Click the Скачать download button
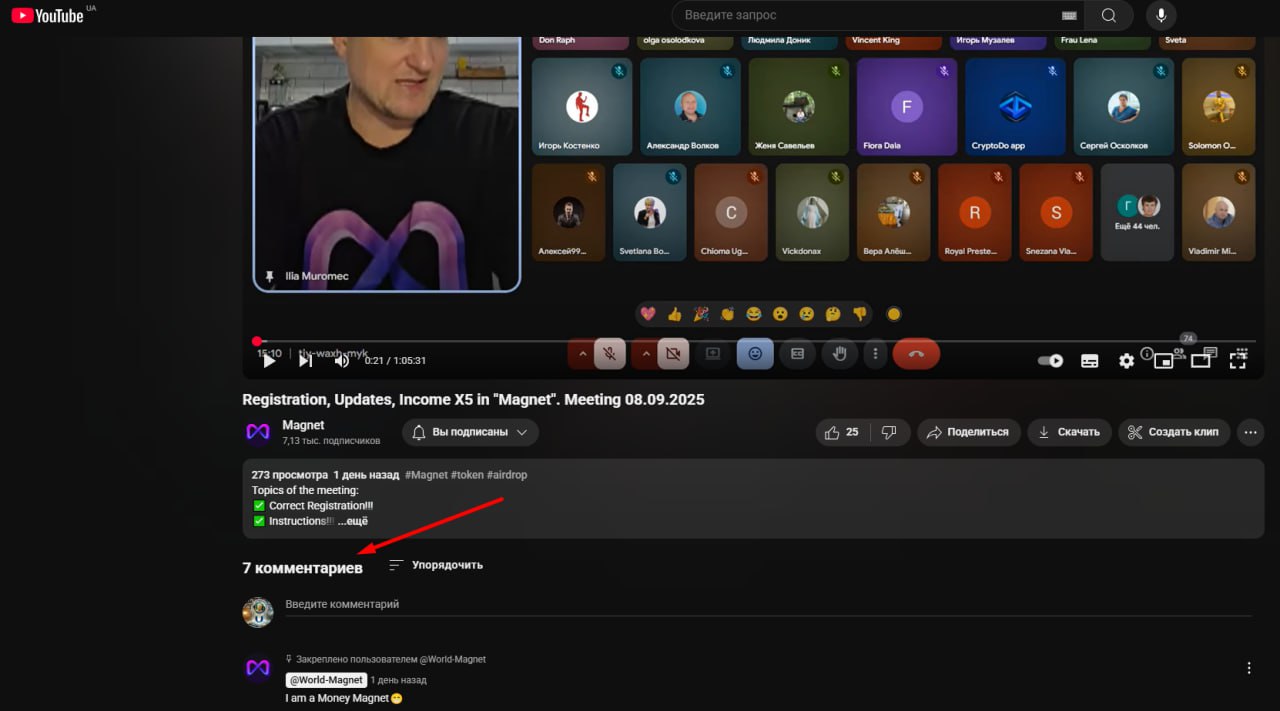 point(1069,432)
